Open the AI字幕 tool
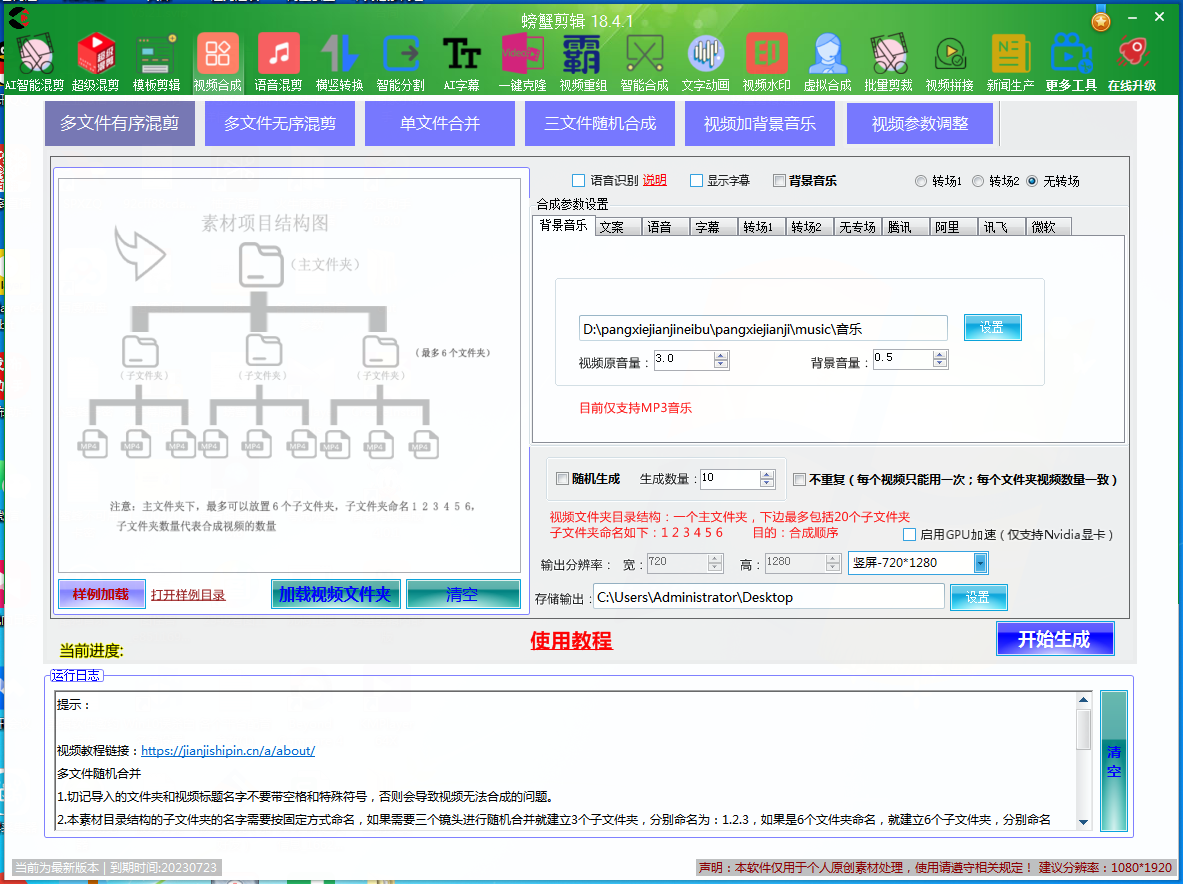The image size is (1183, 884). 462,63
